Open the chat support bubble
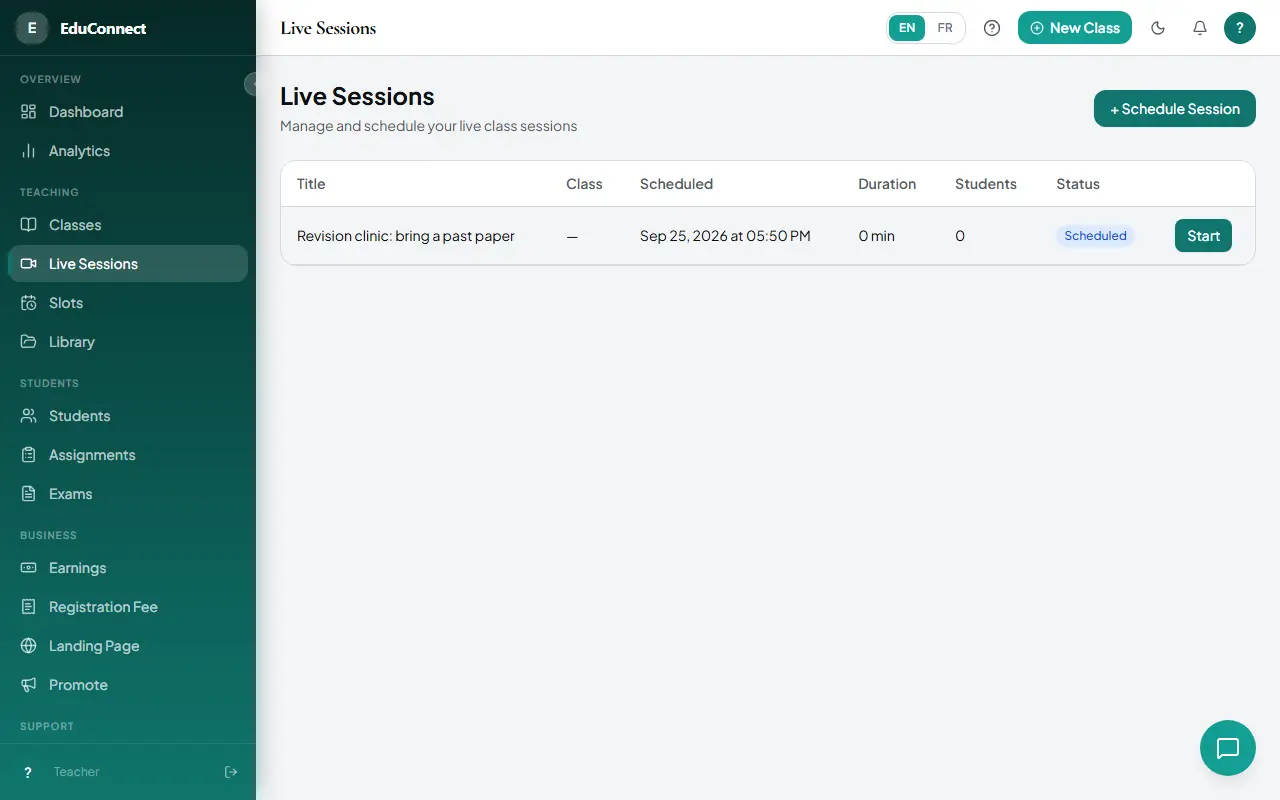 click(x=1228, y=748)
